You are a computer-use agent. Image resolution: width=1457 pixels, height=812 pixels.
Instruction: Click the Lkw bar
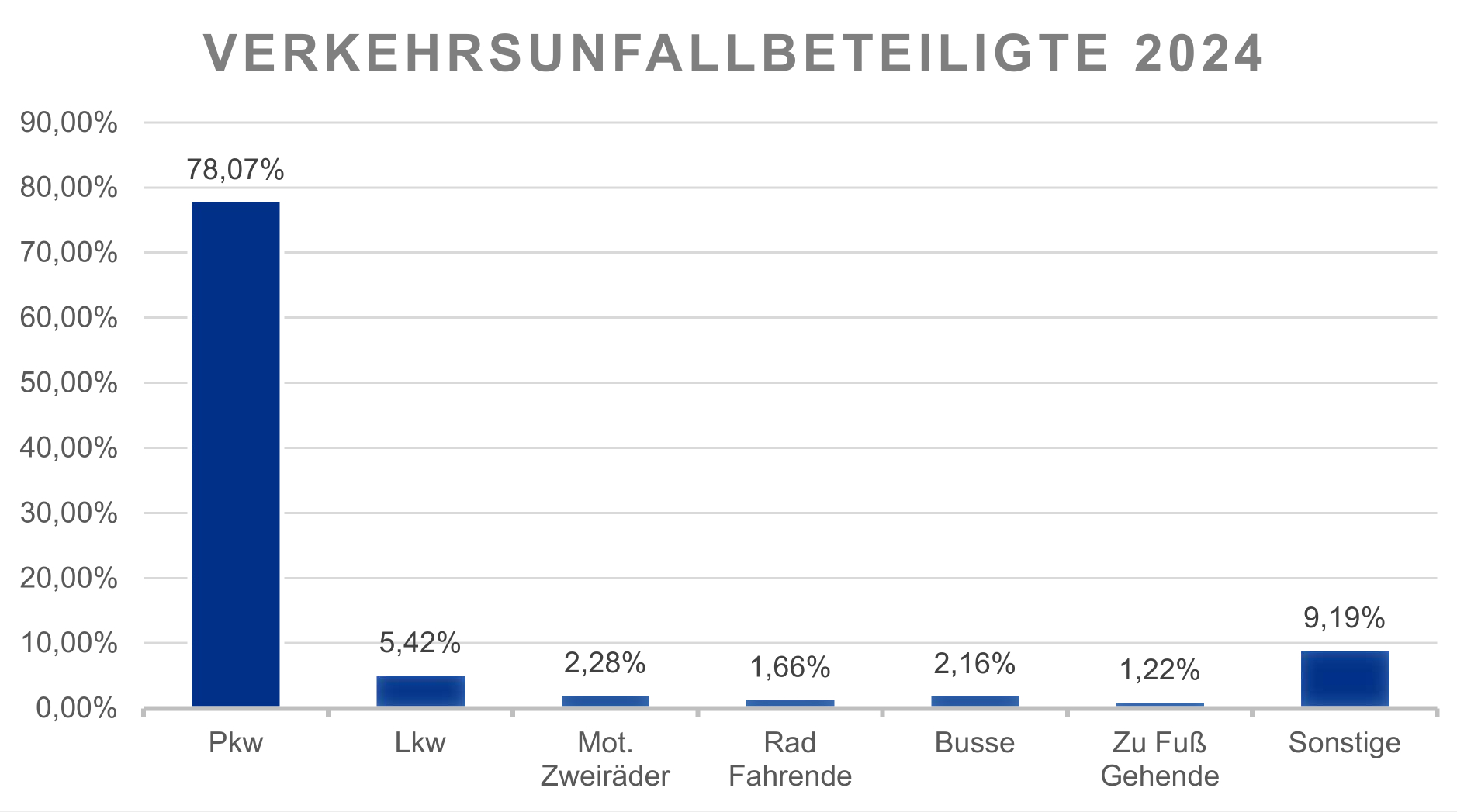pyautogui.click(x=420, y=690)
